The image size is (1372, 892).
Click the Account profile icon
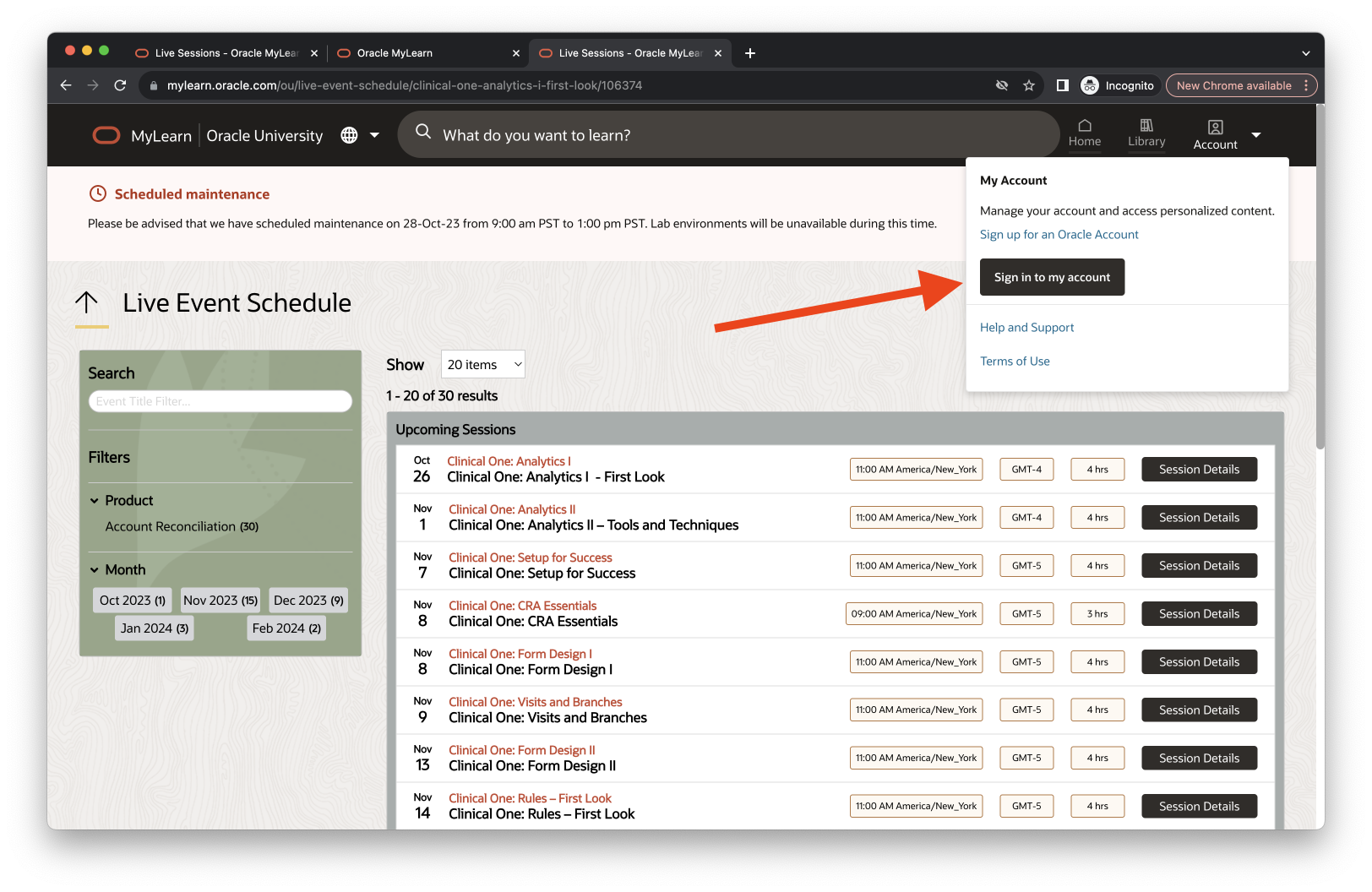tap(1215, 127)
